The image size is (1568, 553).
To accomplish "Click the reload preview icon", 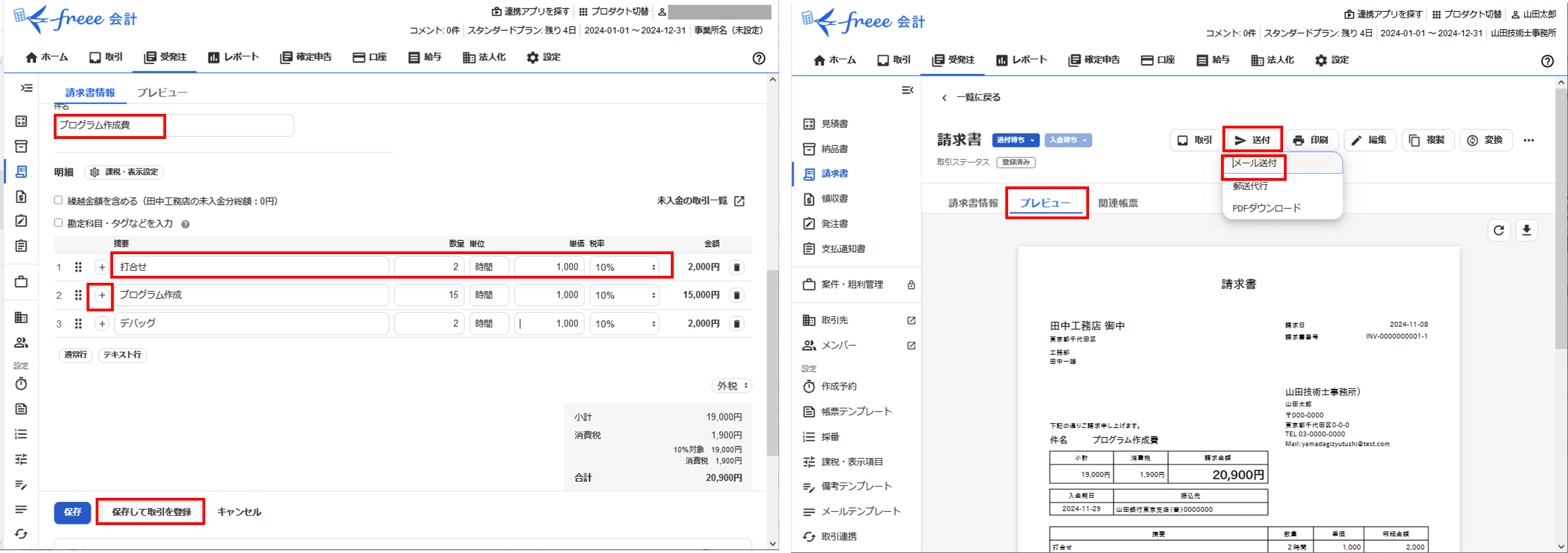I will (x=1498, y=230).
